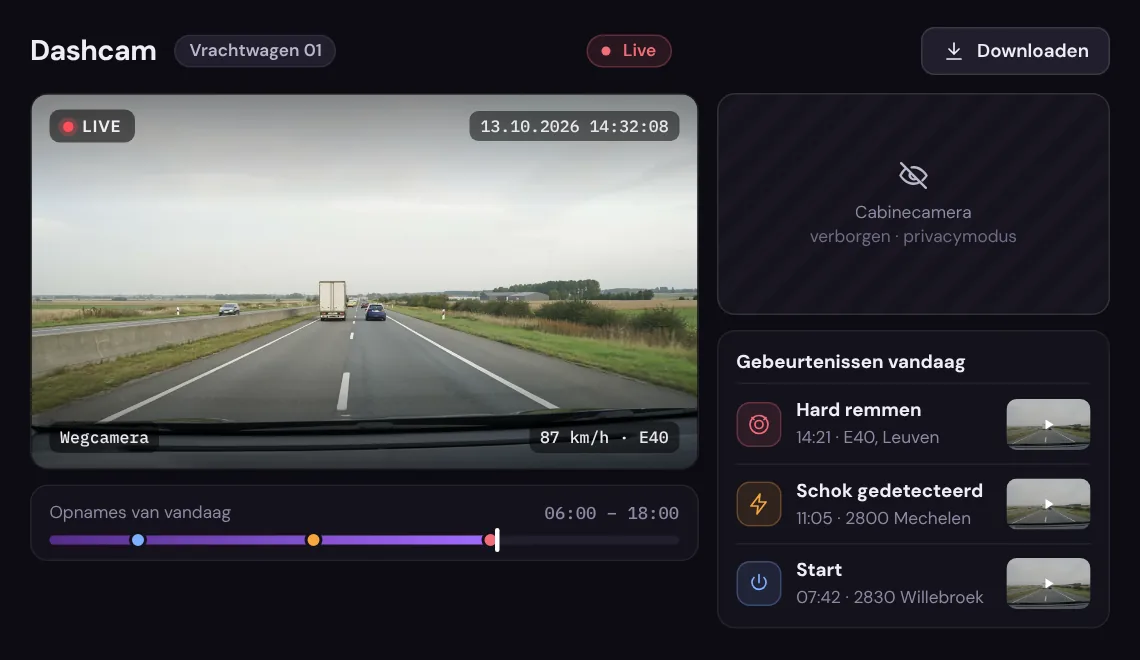Click the Cabinecamera privacy text
1140x660 pixels.
point(913,224)
